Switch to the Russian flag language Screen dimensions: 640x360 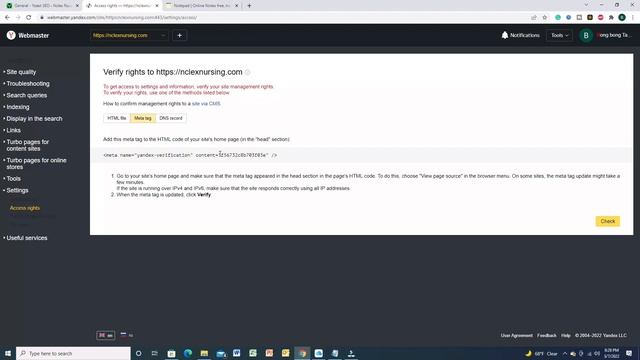click(x=127, y=335)
